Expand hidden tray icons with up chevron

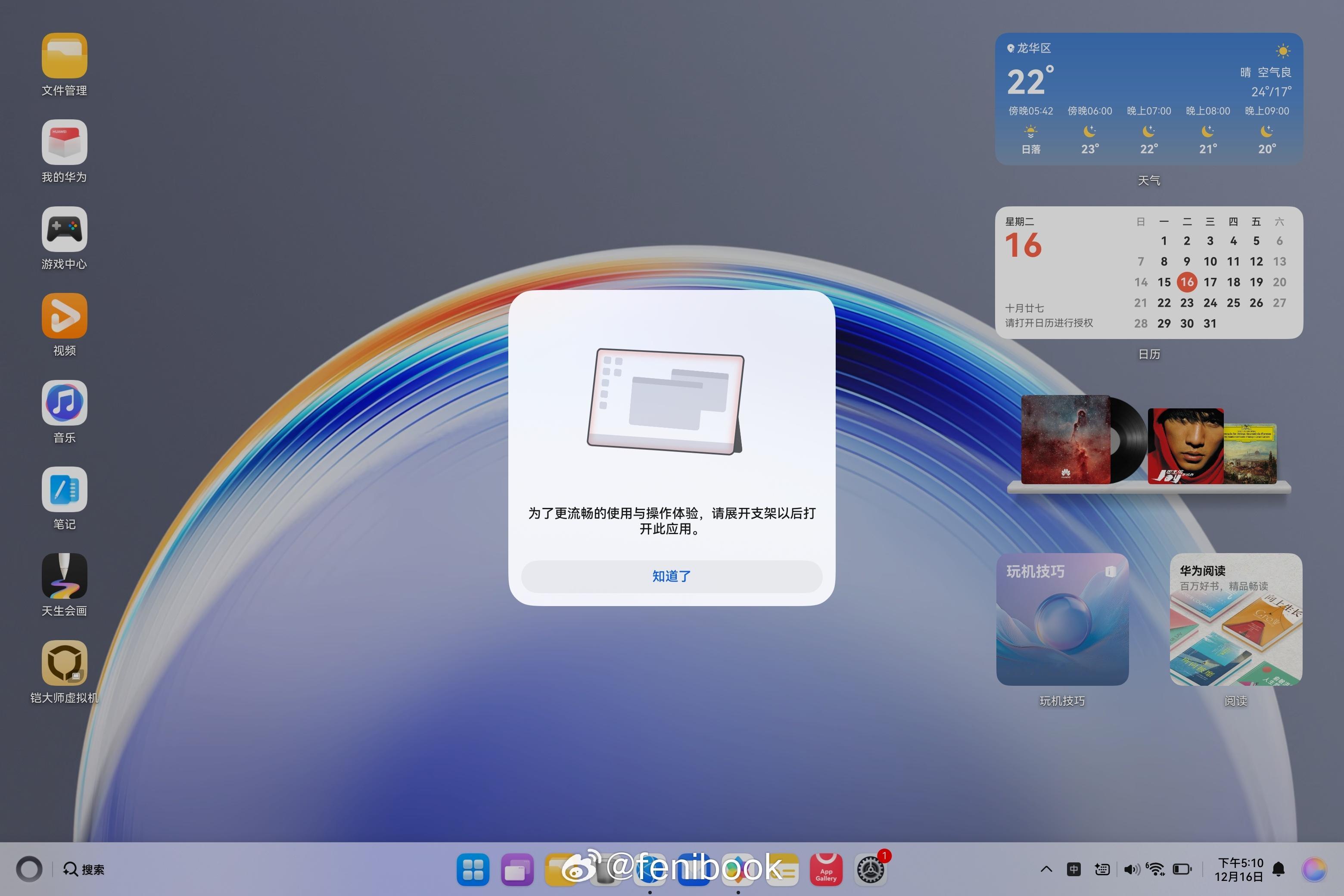(1046, 870)
